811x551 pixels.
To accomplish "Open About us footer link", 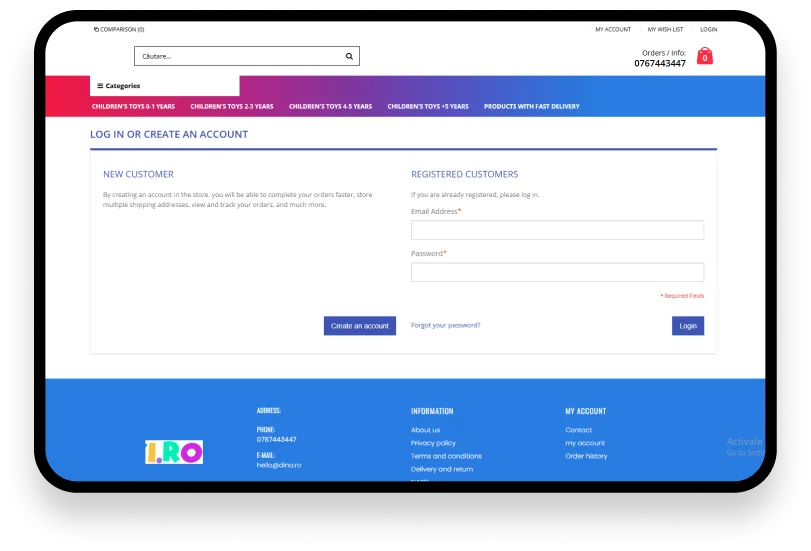I will (x=426, y=430).
